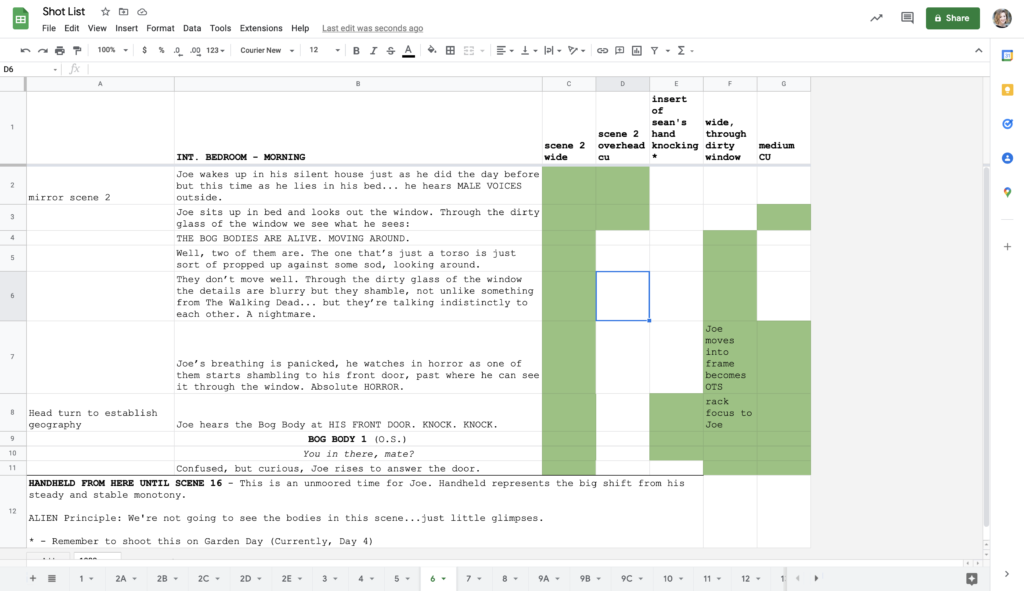Viewport: 1024px width, 591px height.
Task: Open the Format menu
Action: (160, 28)
